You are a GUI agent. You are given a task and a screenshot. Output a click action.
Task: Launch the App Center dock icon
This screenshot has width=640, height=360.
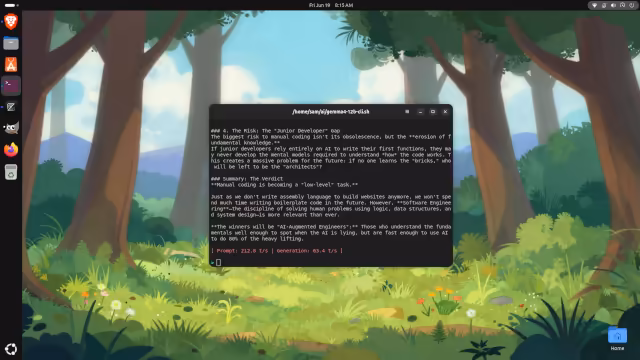click(x=11, y=64)
